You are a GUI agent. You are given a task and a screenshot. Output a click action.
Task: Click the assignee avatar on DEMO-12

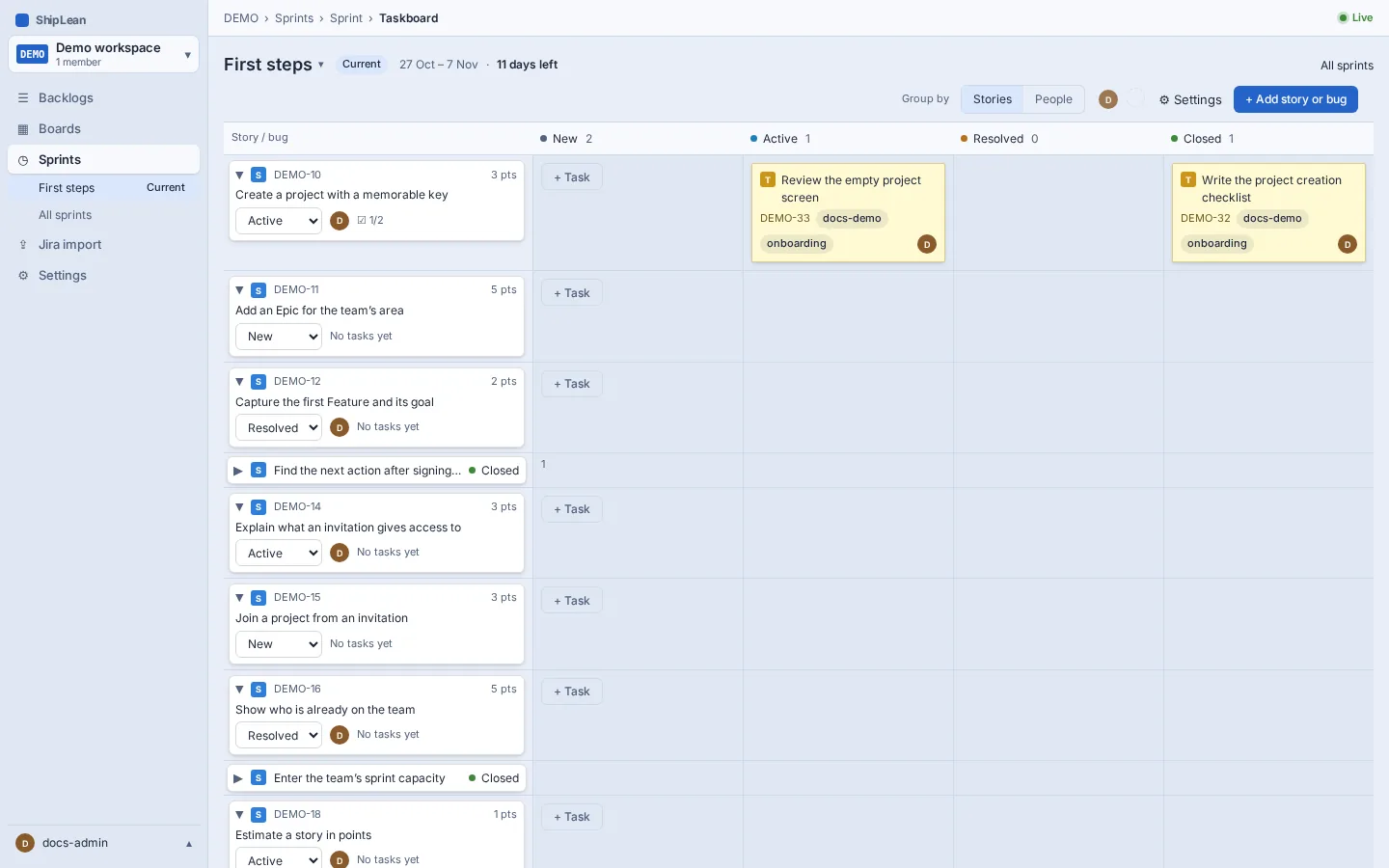(x=340, y=427)
